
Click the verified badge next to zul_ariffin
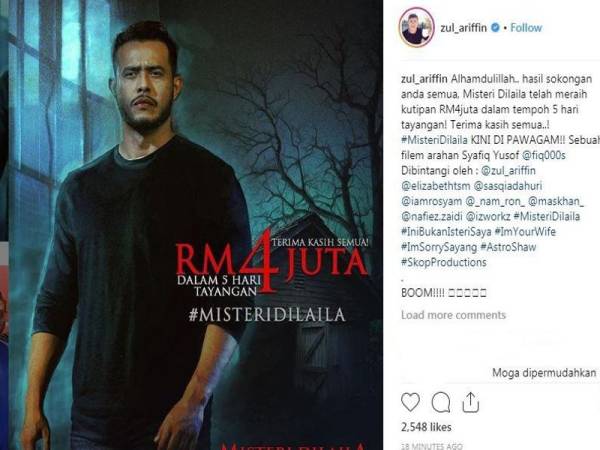[496, 28]
